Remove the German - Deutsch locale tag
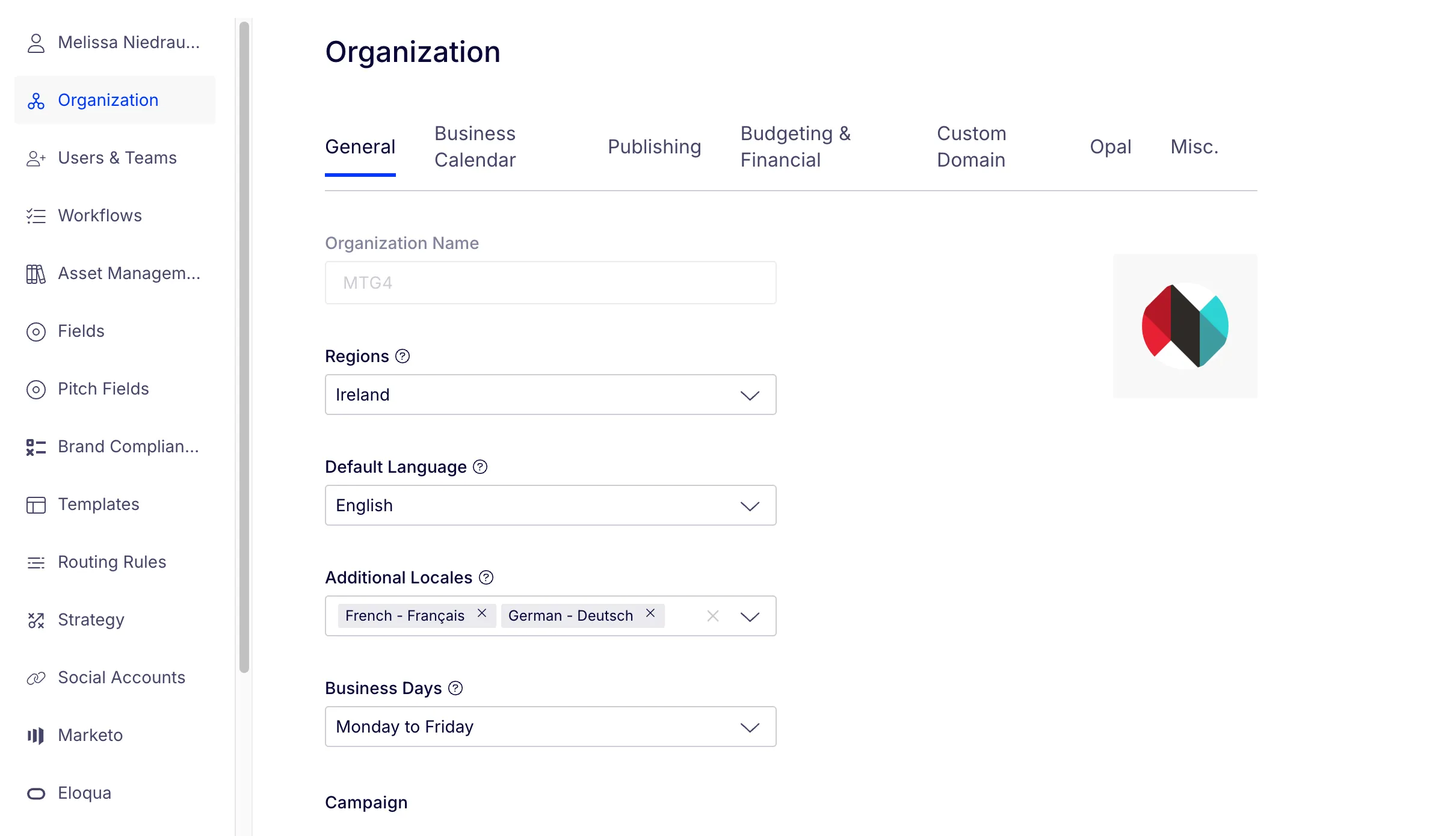This screenshot has height=836, width=1456. pyautogui.click(x=650, y=613)
